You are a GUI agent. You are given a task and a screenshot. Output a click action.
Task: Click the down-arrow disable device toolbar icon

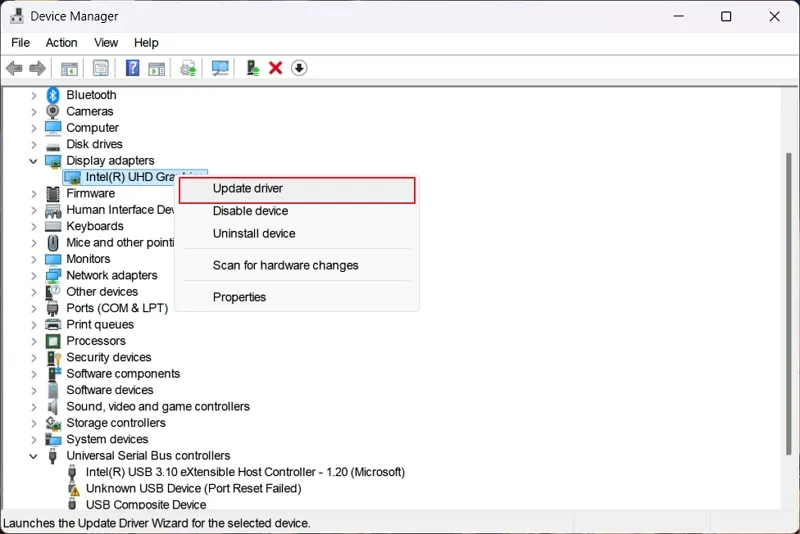click(299, 68)
